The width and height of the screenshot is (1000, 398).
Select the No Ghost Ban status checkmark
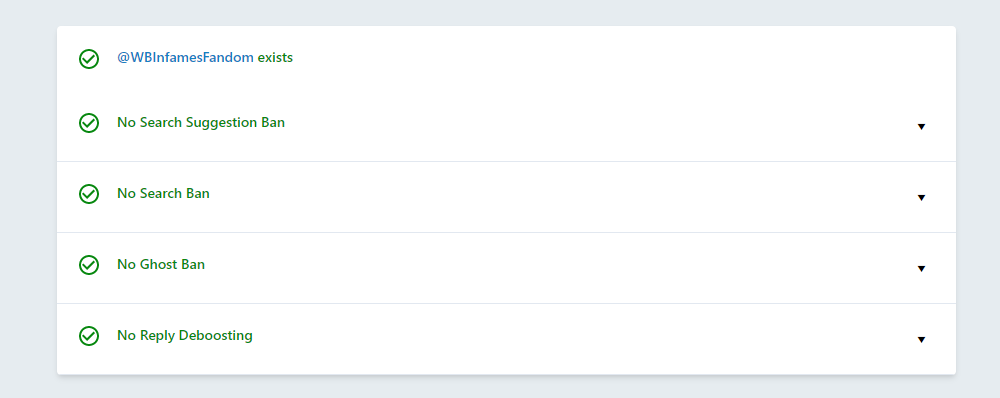pyautogui.click(x=89, y=265)
